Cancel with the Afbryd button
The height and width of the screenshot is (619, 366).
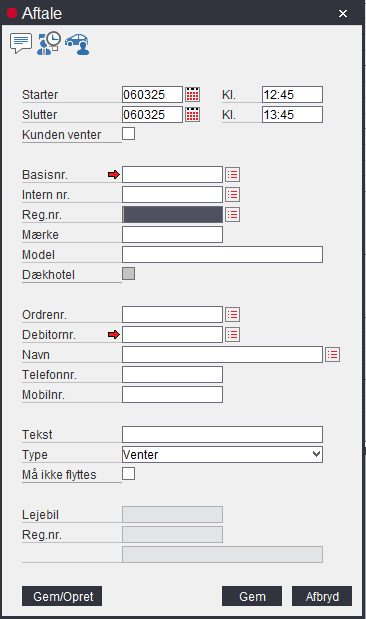[x=322, y=596]
